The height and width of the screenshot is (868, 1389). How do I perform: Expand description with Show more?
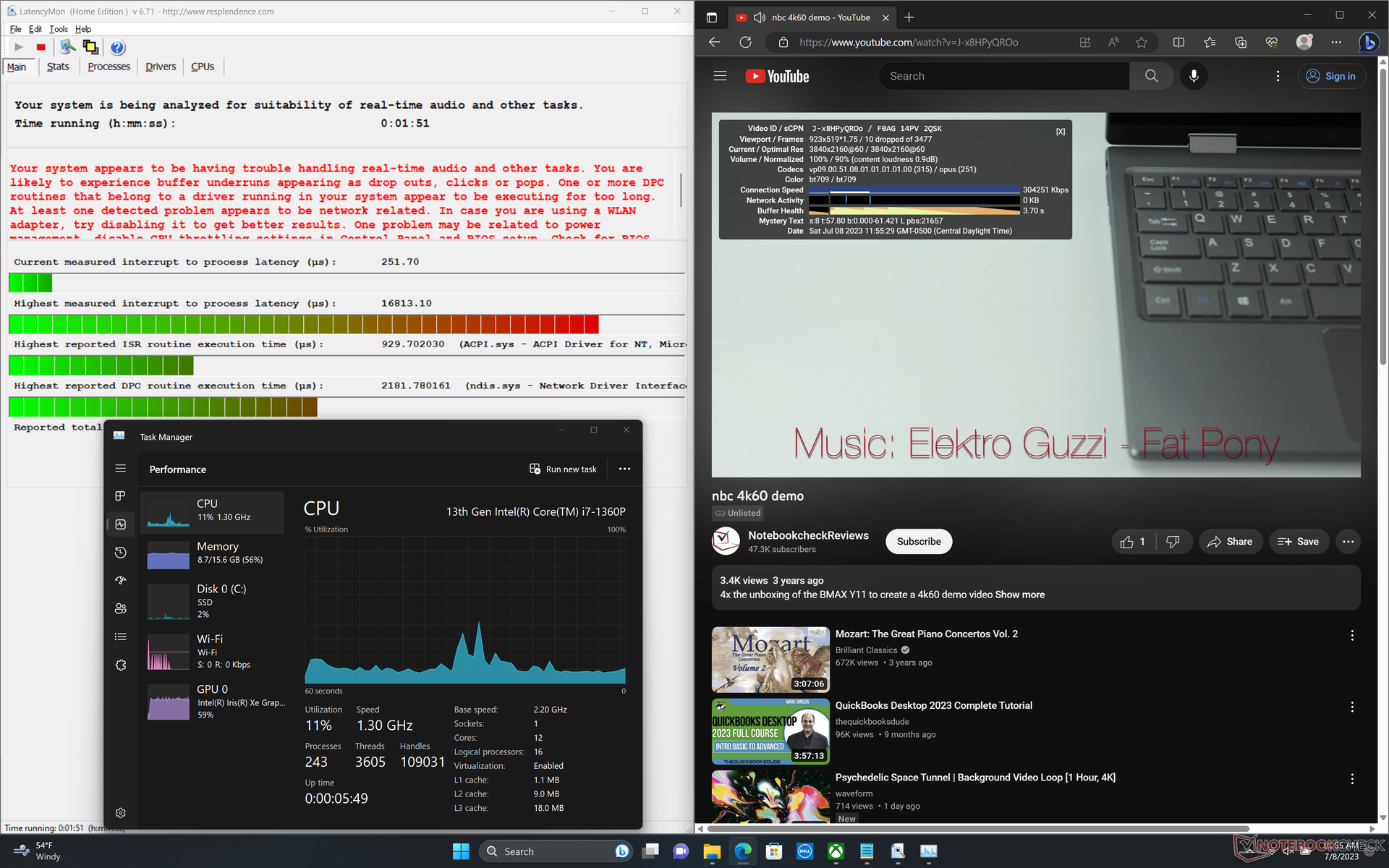click(1019, 595)
